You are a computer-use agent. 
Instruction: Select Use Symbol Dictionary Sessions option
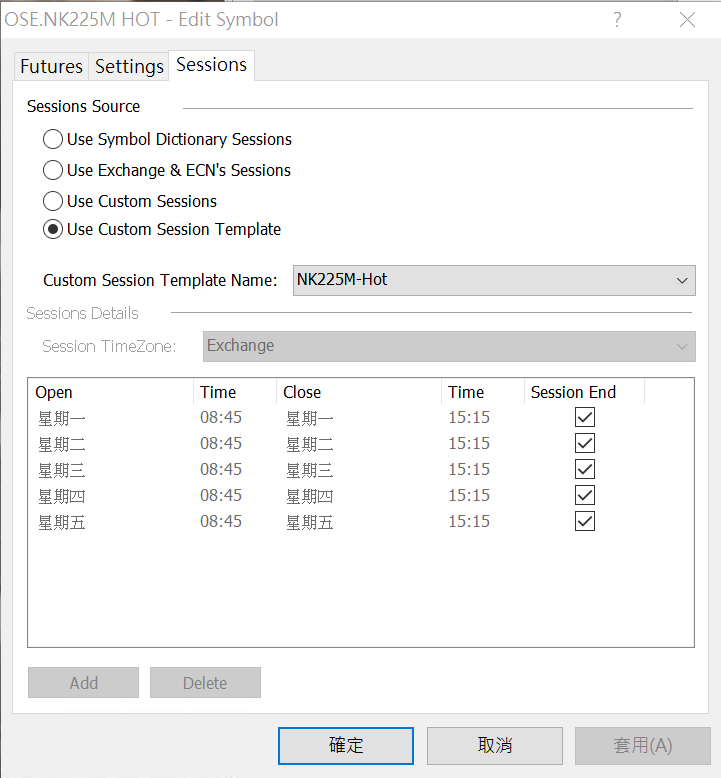(52, 139)
